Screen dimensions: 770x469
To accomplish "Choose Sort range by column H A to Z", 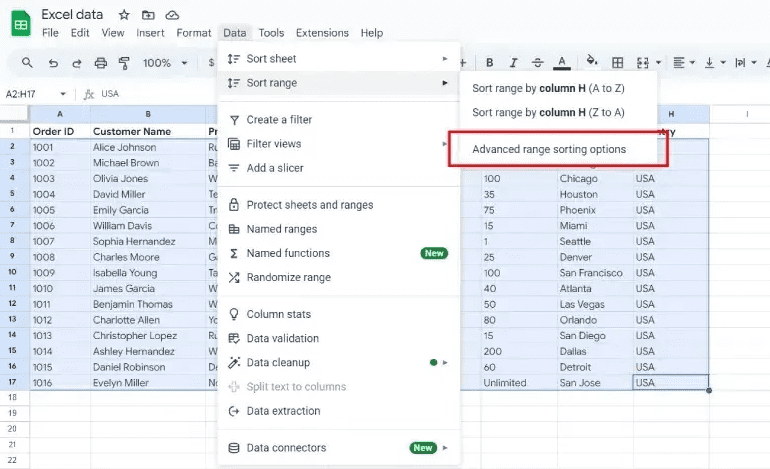I will 548,88.
